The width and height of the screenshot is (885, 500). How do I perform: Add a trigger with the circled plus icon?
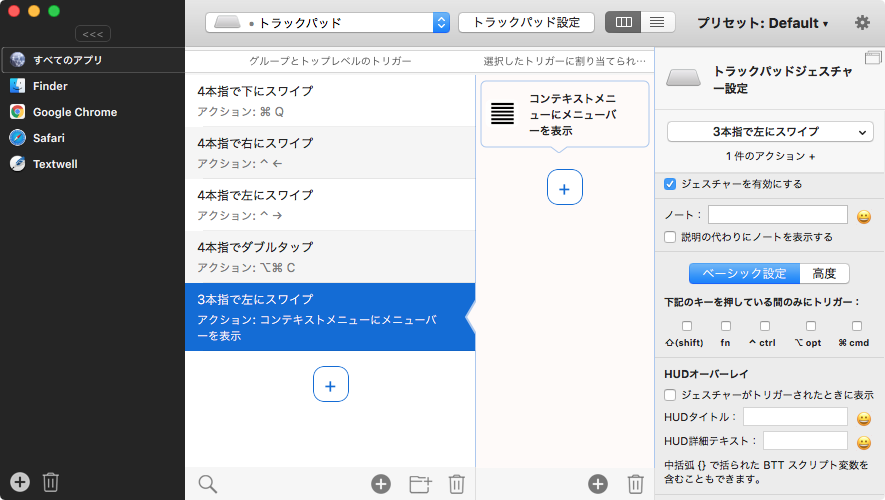(381, 484)
